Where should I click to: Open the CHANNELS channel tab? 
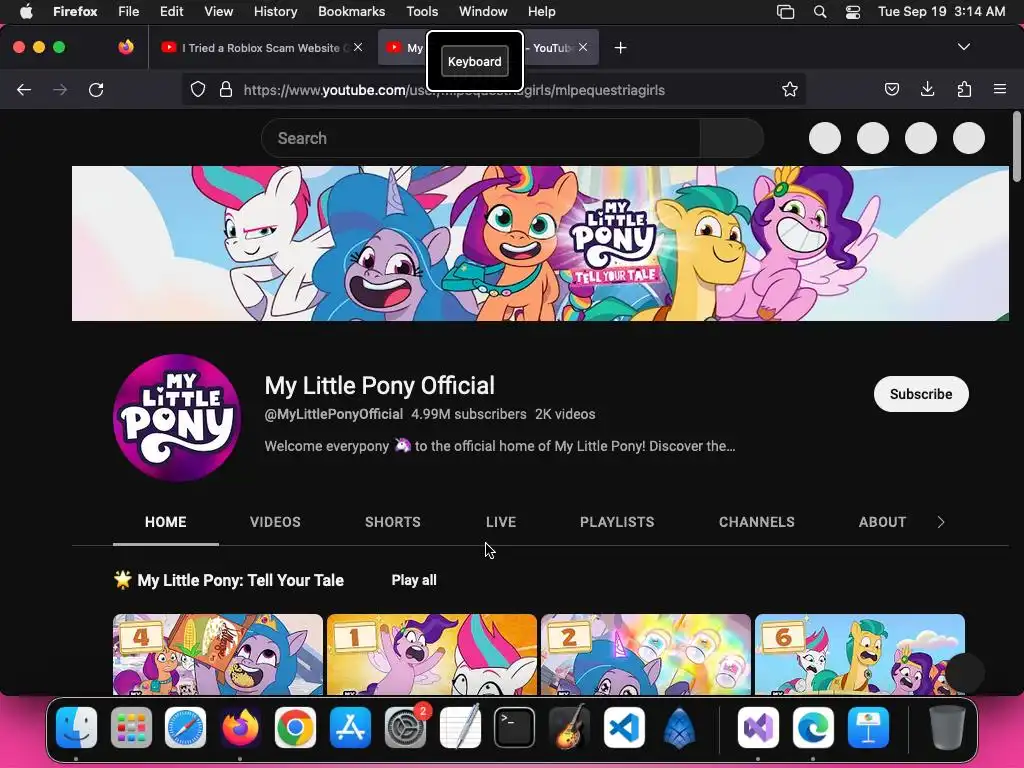pyautogui.click(x=757, y=522)
